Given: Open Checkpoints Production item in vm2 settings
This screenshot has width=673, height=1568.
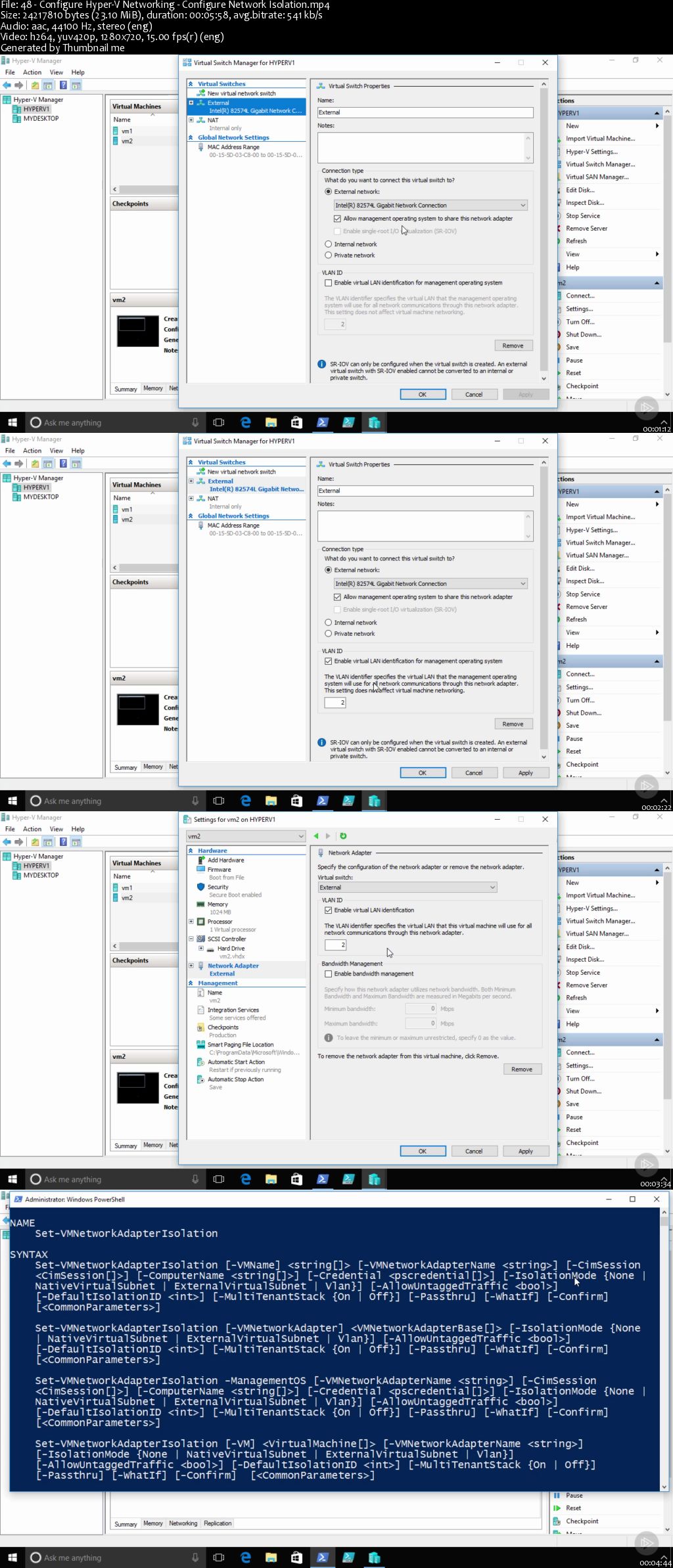Looking at the screenshot, I should pyautogui.click(x=223, y=1031).
